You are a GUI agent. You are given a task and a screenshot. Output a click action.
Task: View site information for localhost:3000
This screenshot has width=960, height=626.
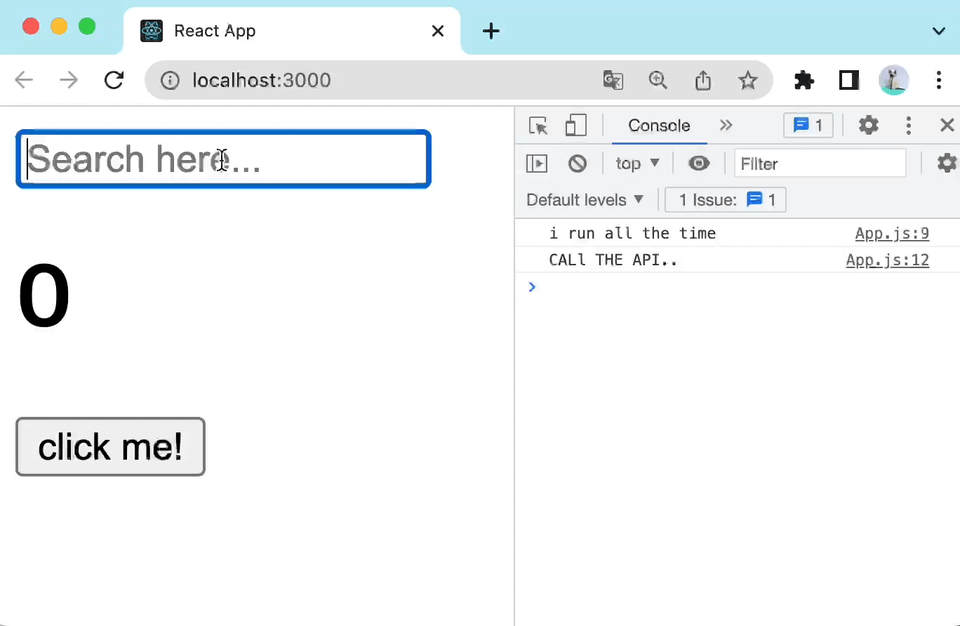[x=170, y=80]
